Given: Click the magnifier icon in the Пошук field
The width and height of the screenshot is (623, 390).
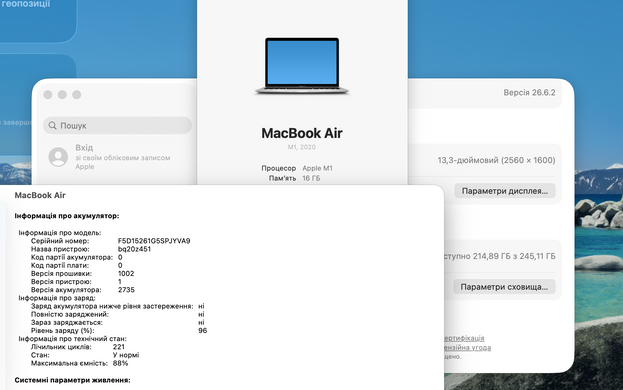Looking at the screenshot, I should (x=52, y=125).
